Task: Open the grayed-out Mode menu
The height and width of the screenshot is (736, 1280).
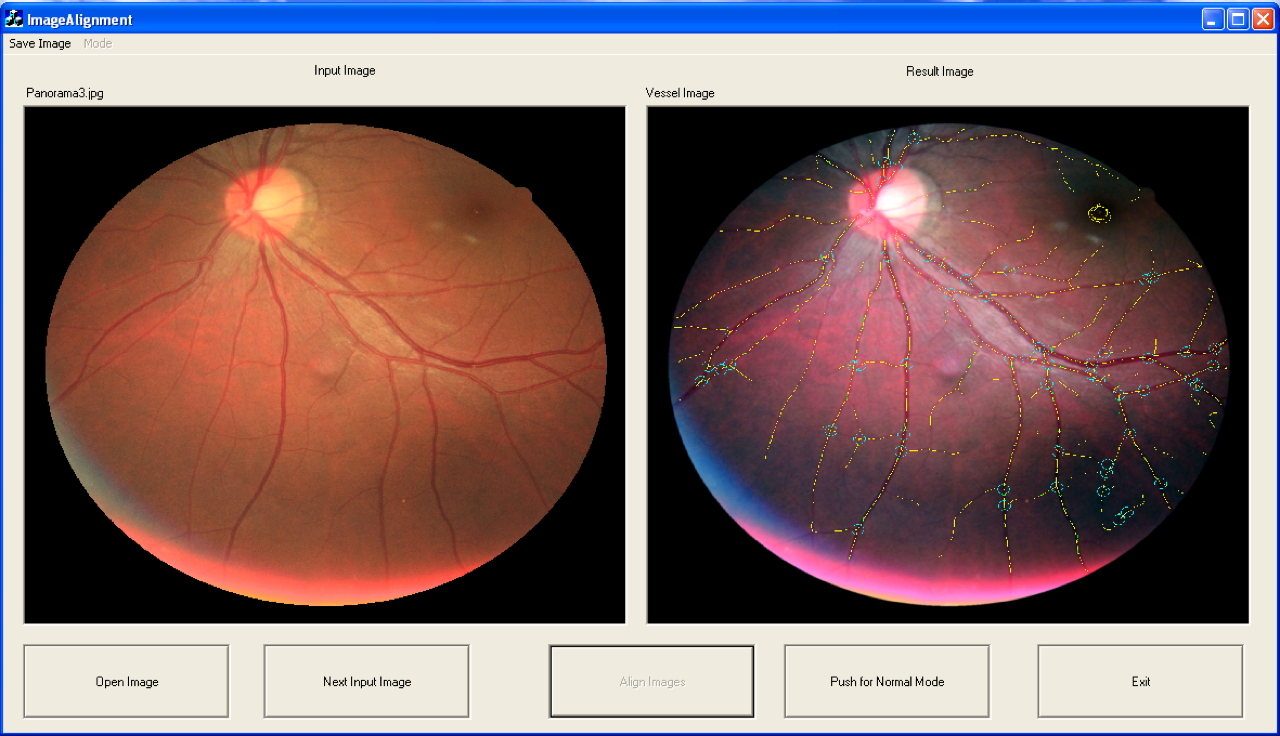Action: (98, 44)
